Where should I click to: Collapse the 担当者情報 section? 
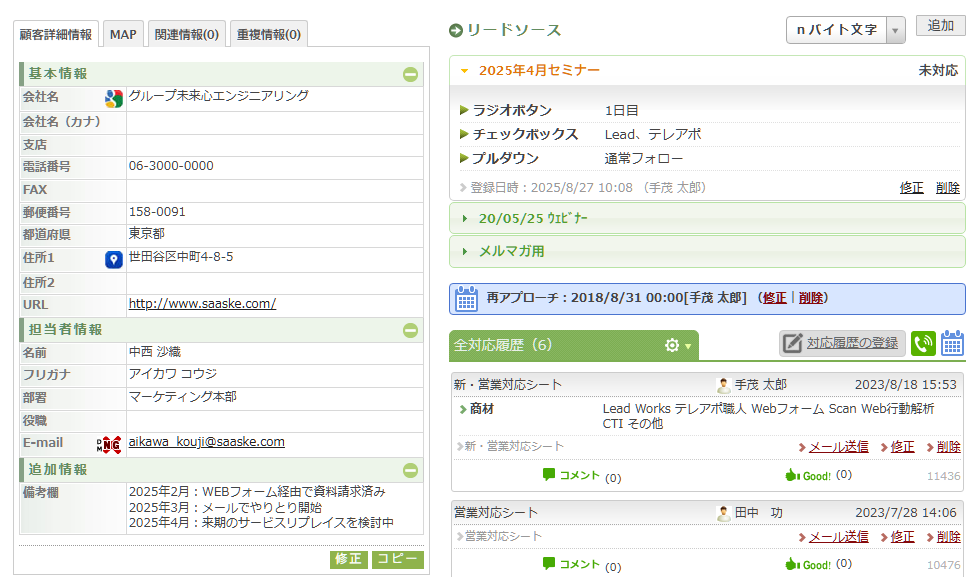coord(410,330)
